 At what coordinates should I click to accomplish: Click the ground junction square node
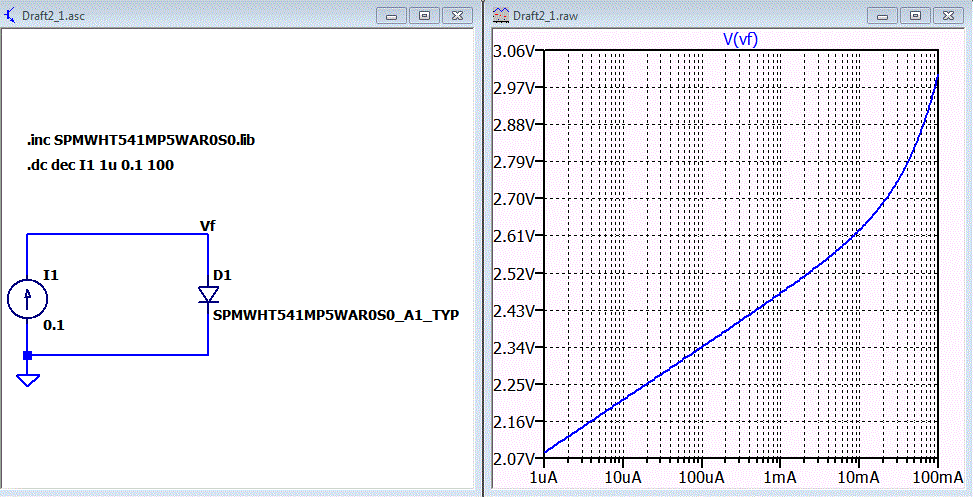pyautogui.click(x=27, y=356)
